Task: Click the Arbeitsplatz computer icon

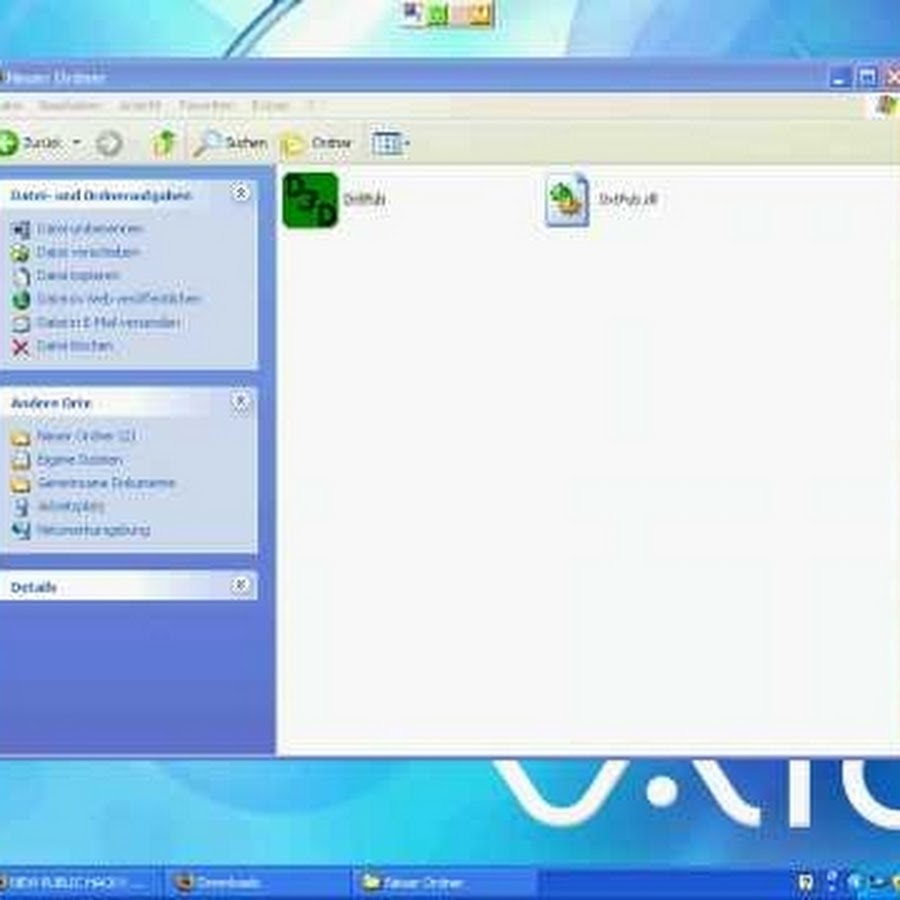Action: pyautogui.click(x=21, y=507)
